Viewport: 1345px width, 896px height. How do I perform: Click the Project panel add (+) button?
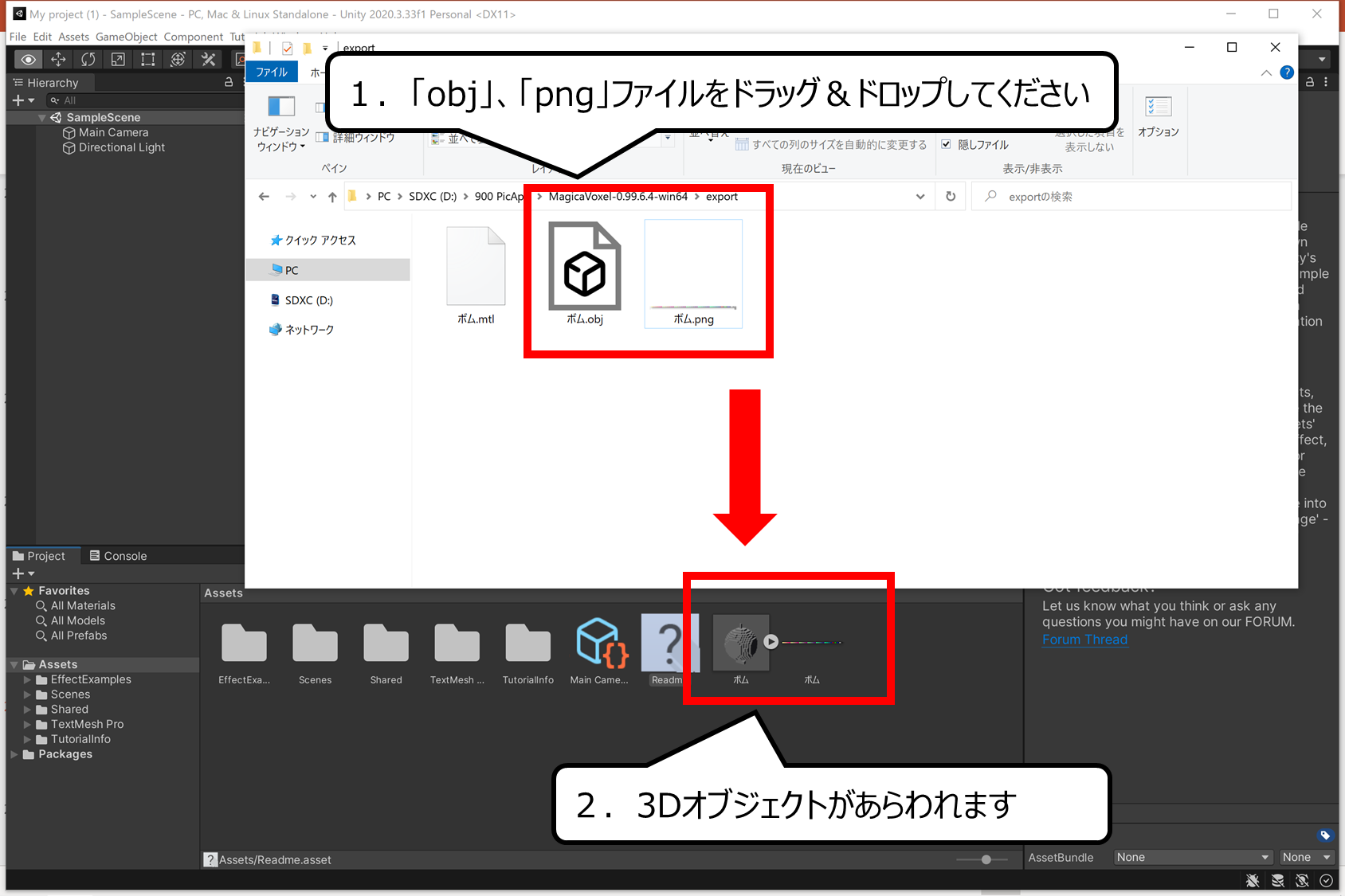[23, 573]
